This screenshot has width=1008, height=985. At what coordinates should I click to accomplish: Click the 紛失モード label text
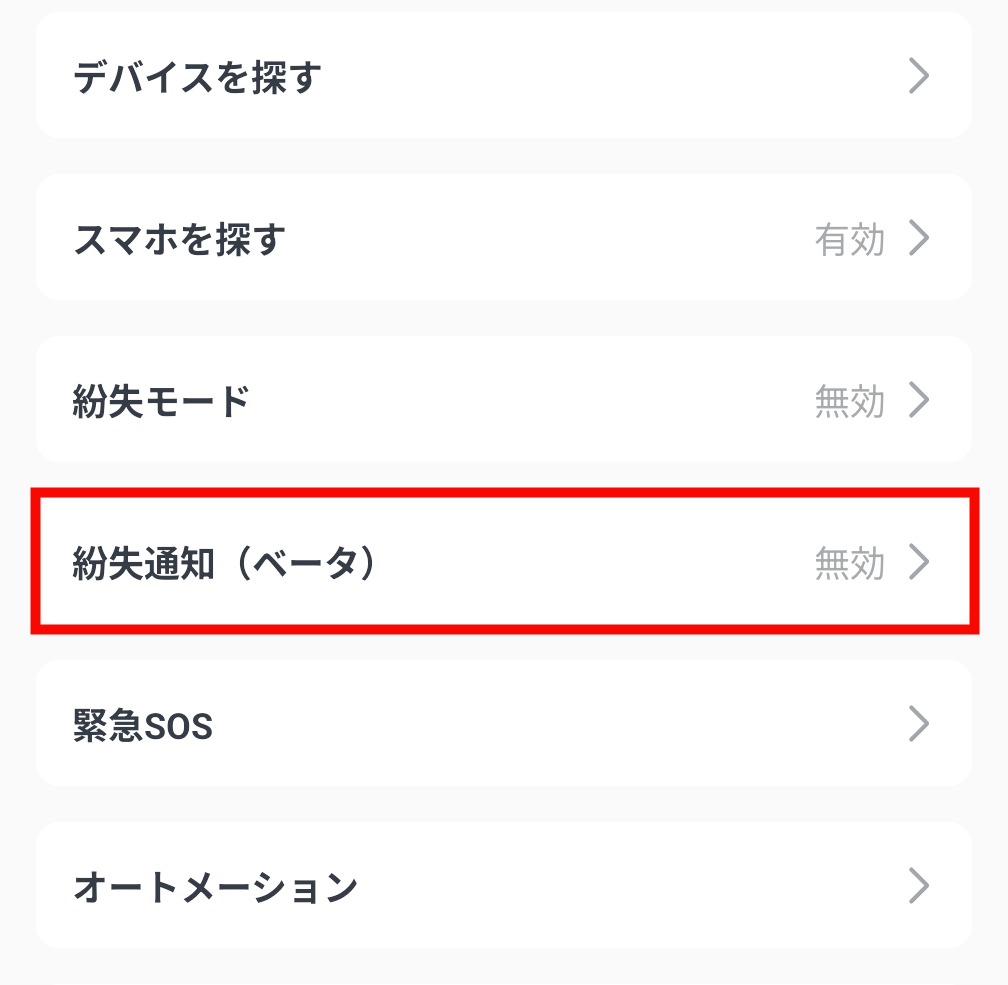click(x=161, y=402)
